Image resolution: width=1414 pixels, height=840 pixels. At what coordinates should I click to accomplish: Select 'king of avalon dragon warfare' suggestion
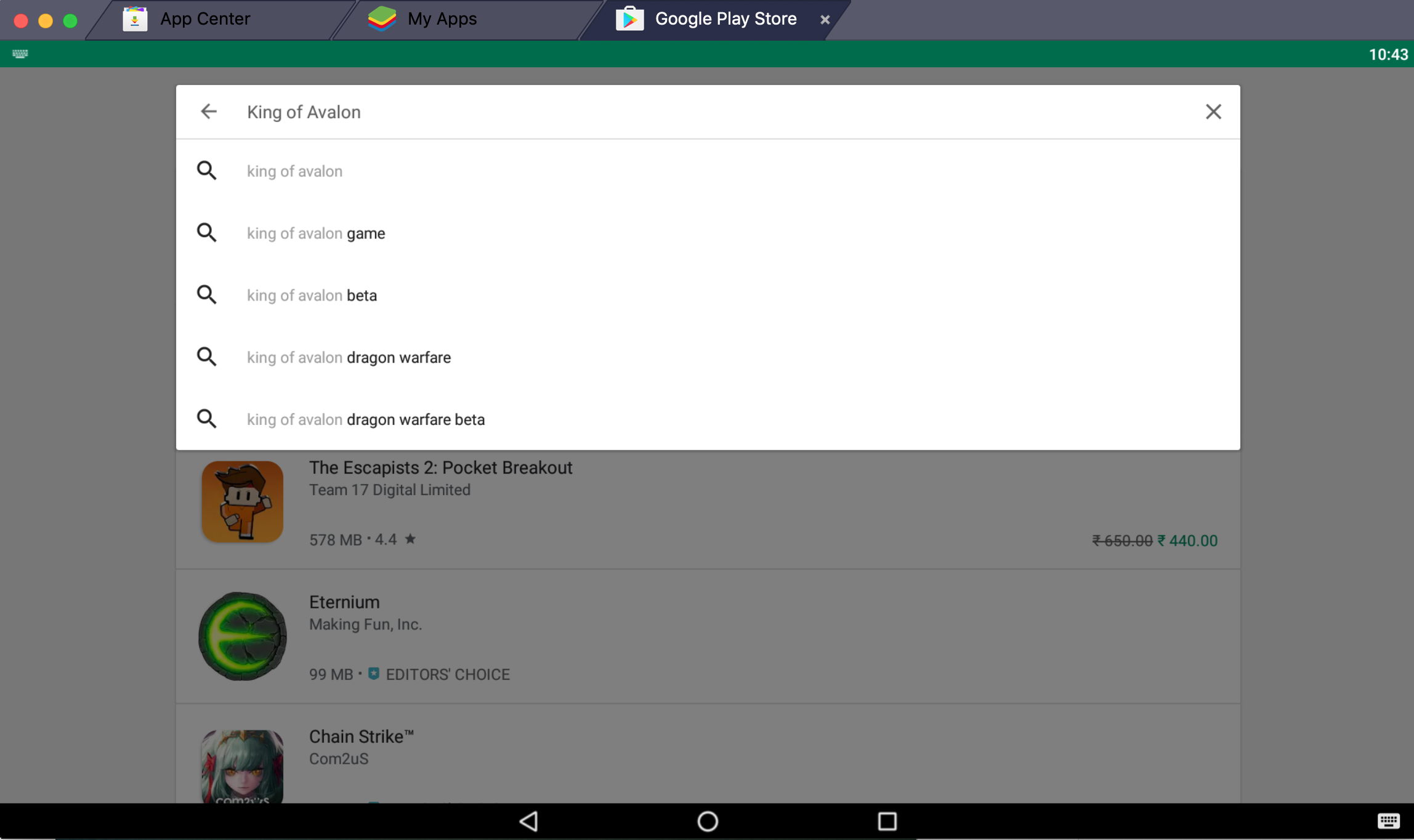708,357
